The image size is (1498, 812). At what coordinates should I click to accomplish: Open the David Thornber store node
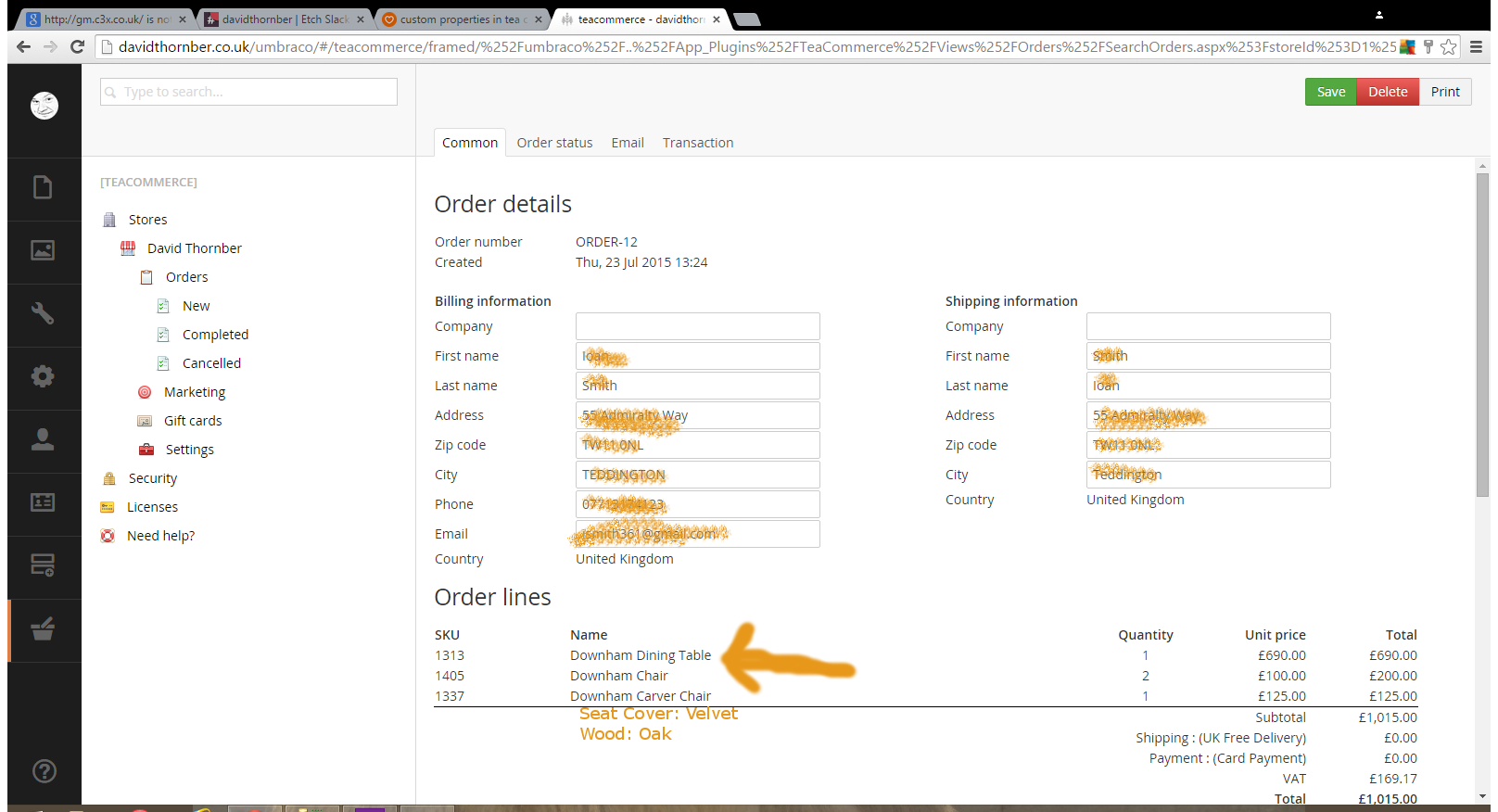click(x=195, y=248)
